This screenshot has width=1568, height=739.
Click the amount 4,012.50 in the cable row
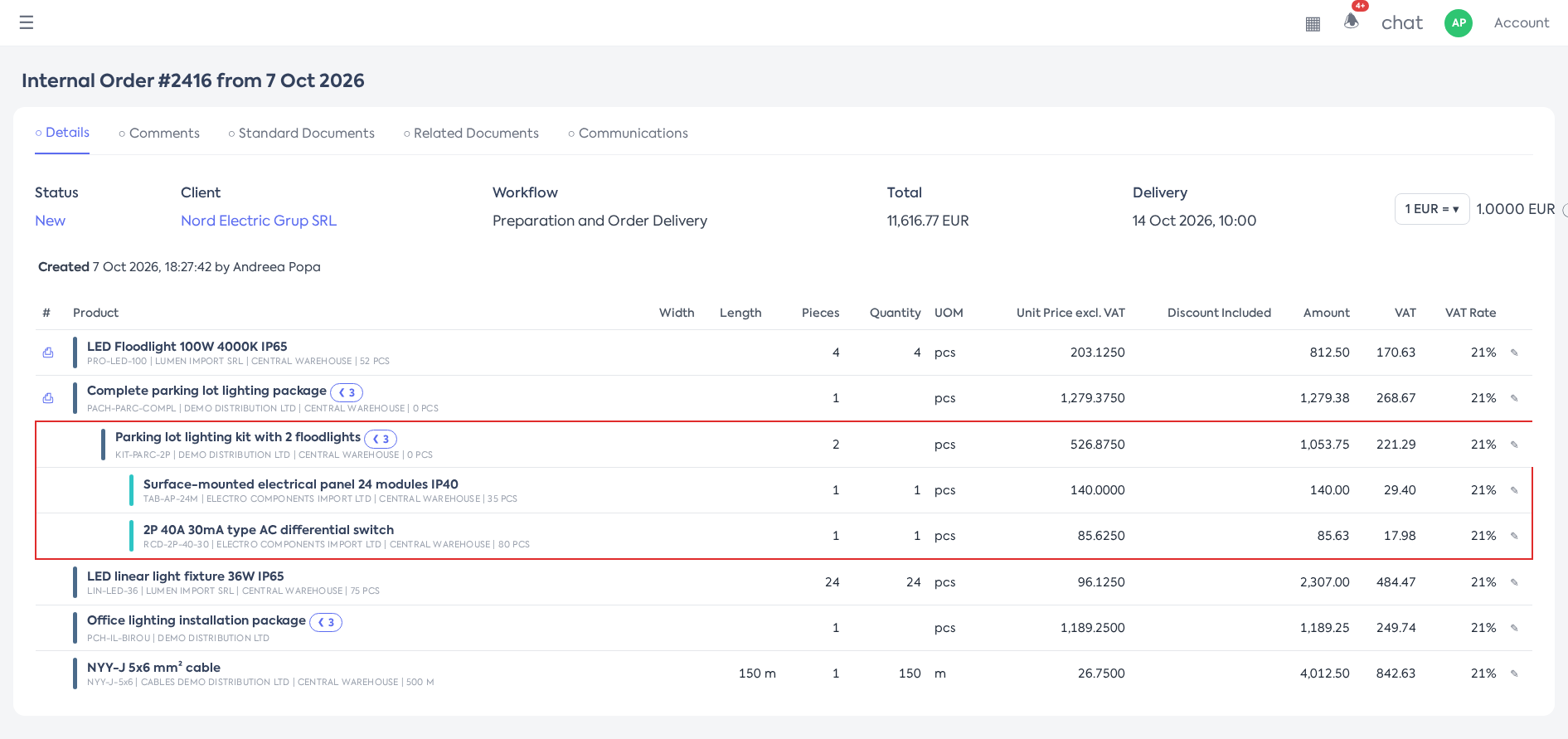click(1325, 673)
